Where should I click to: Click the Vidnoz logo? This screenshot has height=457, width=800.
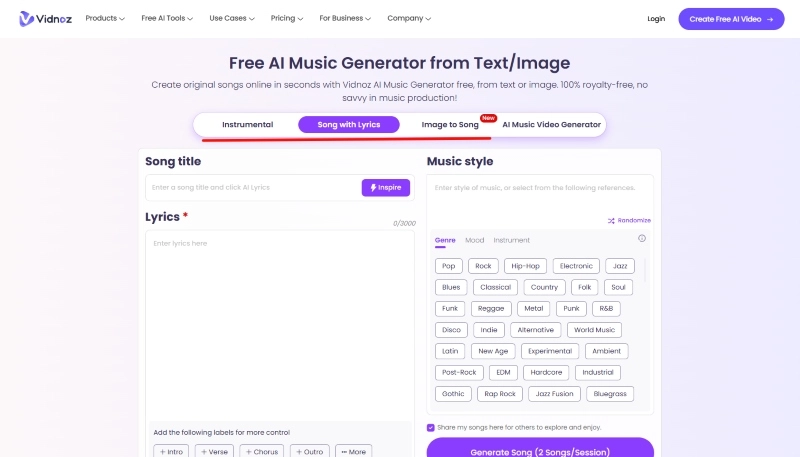pyautogui.click(x=45, y=19)
